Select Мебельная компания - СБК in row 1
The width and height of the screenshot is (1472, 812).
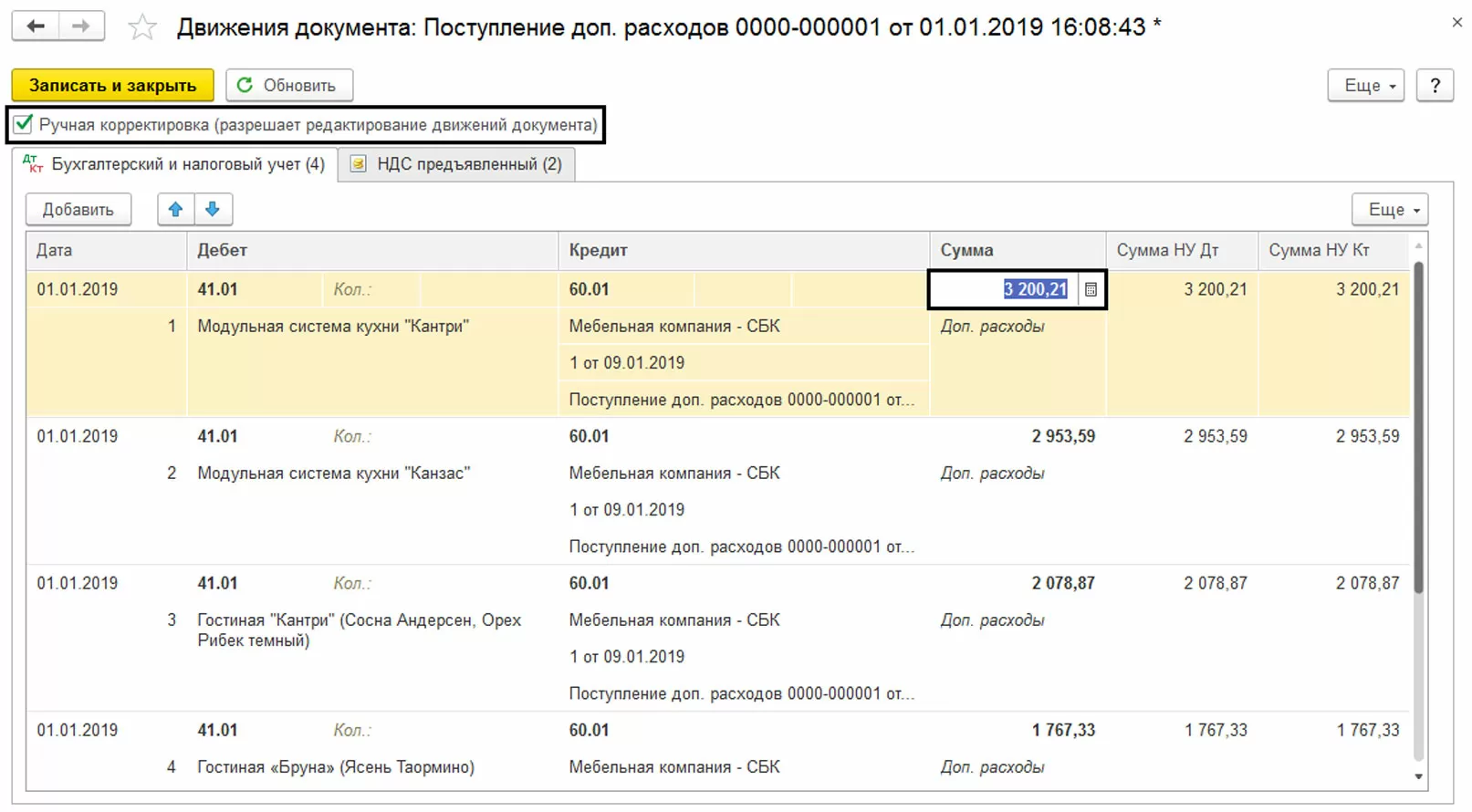click(x=674, y=327)
